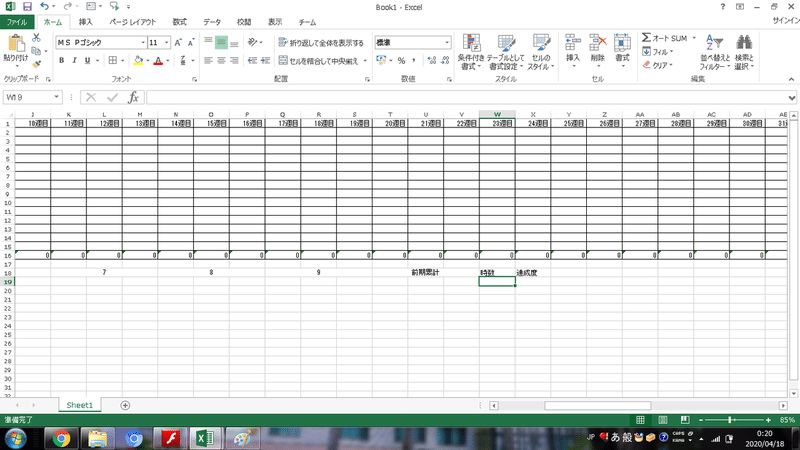This screenshot has height=450, width=800.
Task: Open the File tab
Action: 17,22
